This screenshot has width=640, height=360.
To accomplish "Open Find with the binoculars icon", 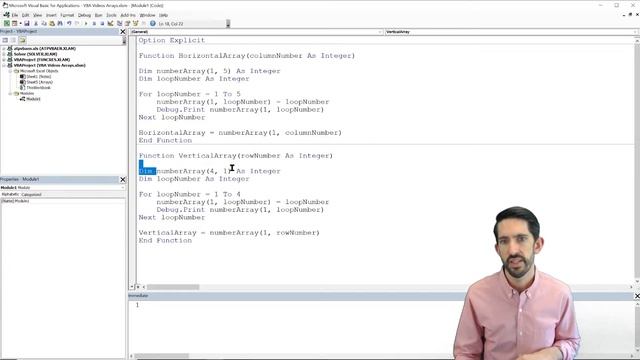I will [60, 24].
